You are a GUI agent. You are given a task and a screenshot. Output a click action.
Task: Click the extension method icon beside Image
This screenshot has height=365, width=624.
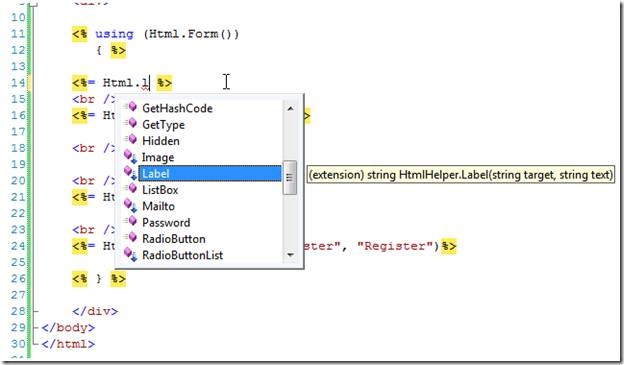click(131, 157)
